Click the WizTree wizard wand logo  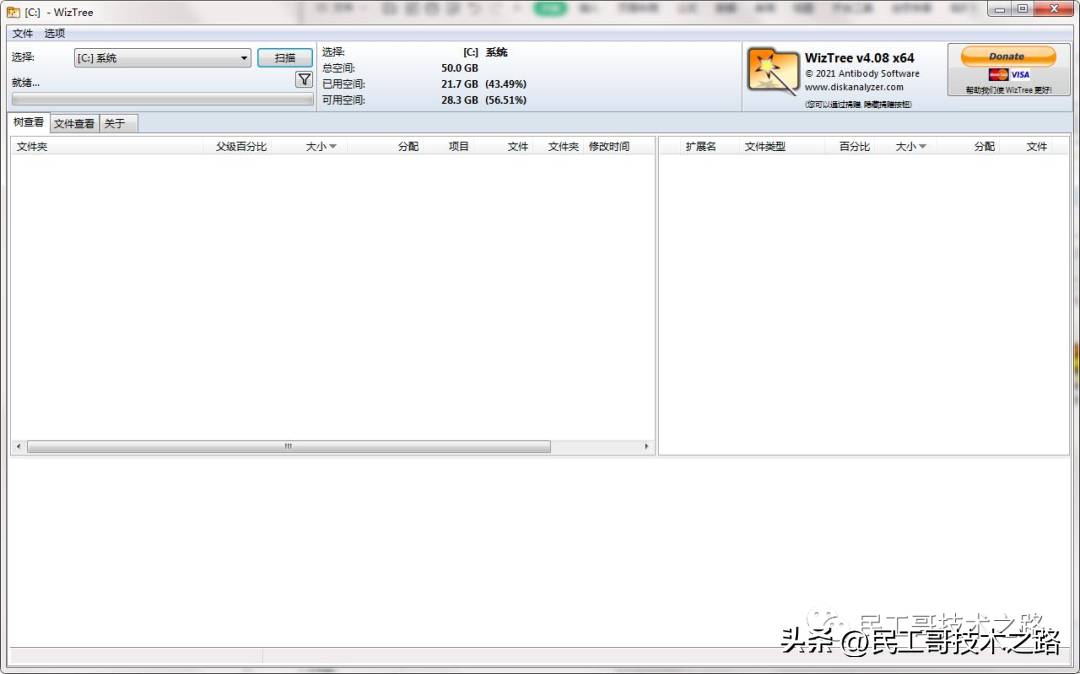pyautogui.click(x=772, y=72)
